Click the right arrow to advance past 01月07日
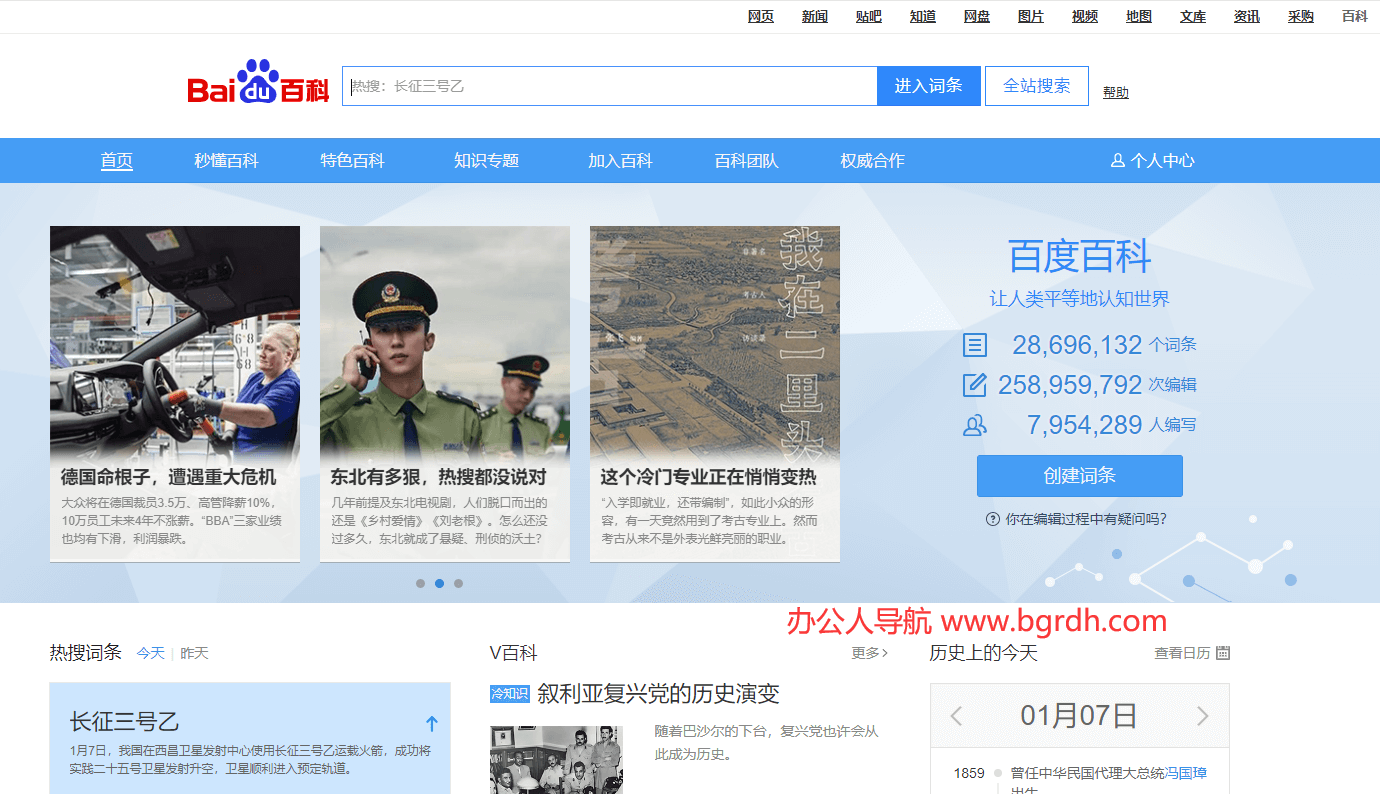This screenshot has height=794, width=1380. pyautogui.click(x=1203, y=716)
